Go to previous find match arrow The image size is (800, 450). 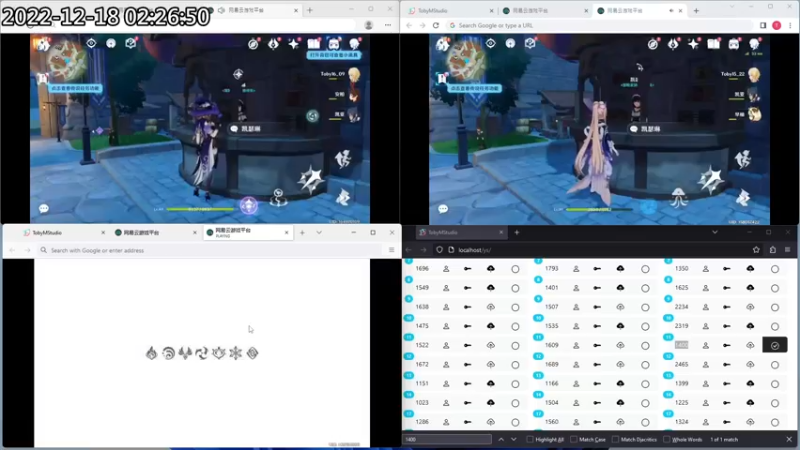(501, 439)
